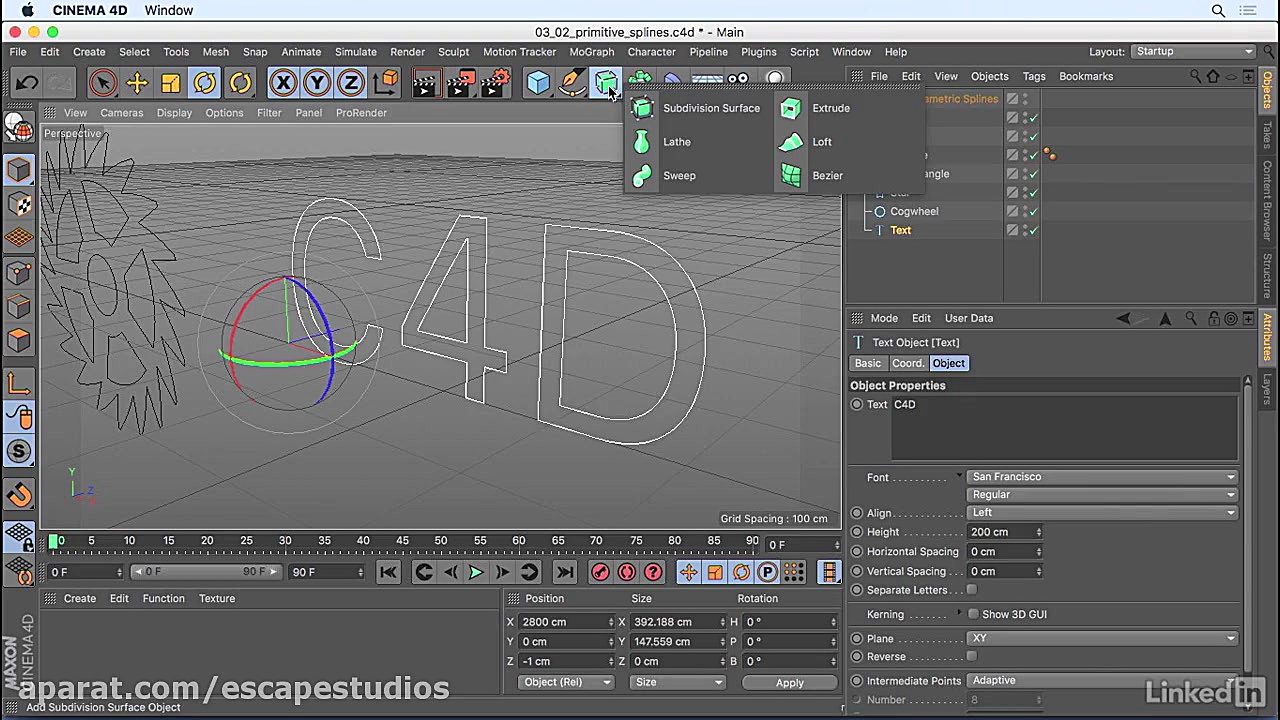Select the Loft generator icon
1280x720 pixels.
point(791,142)
